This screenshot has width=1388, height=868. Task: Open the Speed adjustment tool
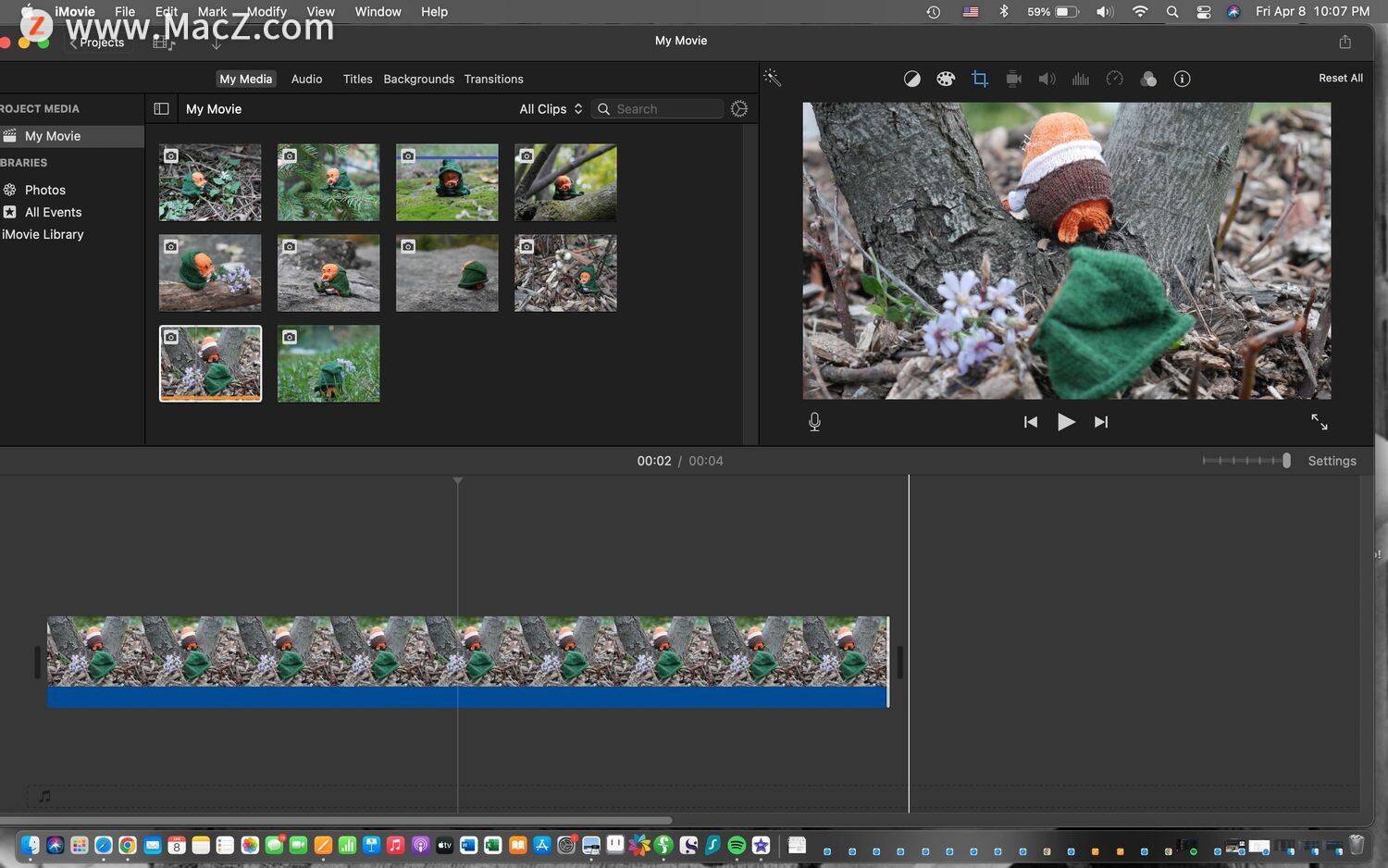(1114, 79)
